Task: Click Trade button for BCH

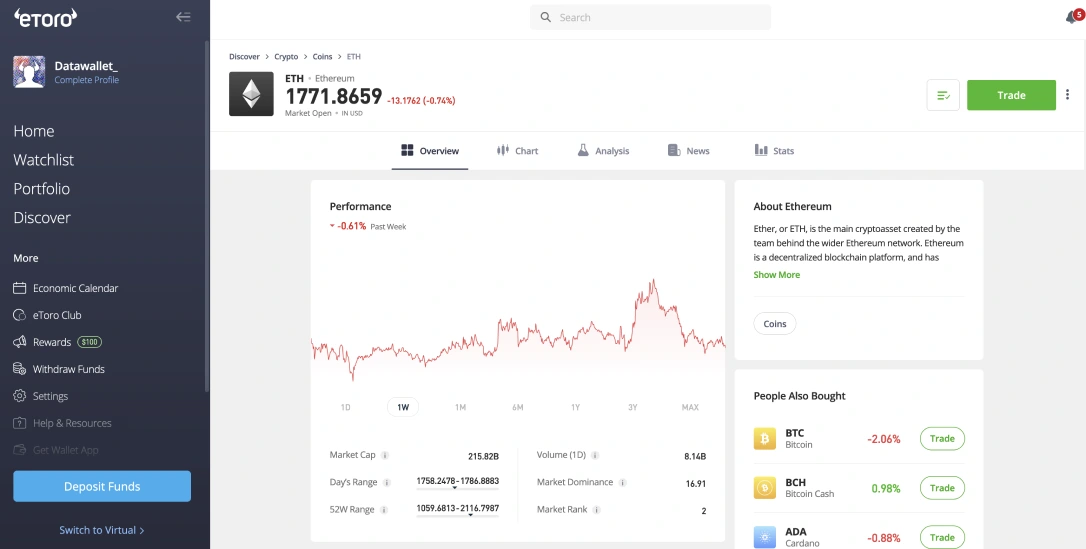Action: click(942, 488)
